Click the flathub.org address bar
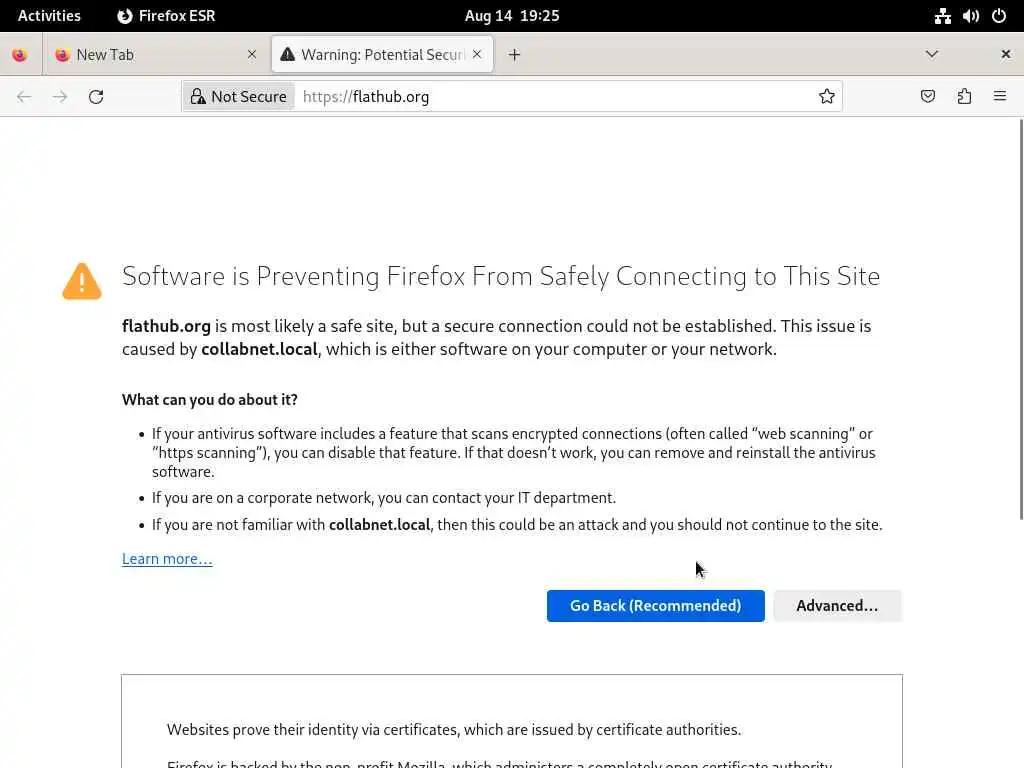The image size is (1024, 768). coord(550,97)
